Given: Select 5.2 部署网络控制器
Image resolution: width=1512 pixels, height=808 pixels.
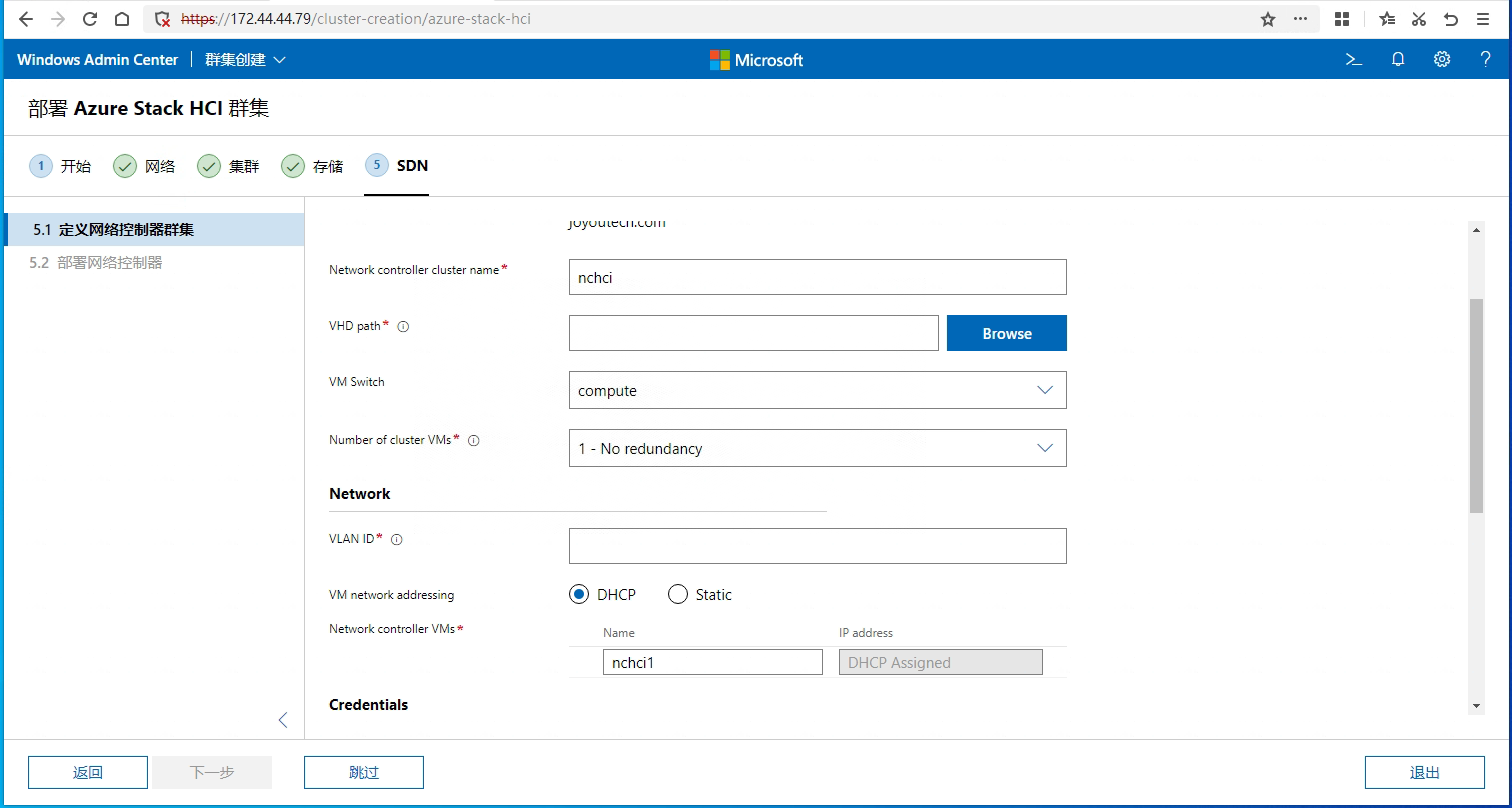Looking at the screenshot, I should coord(154,263).
